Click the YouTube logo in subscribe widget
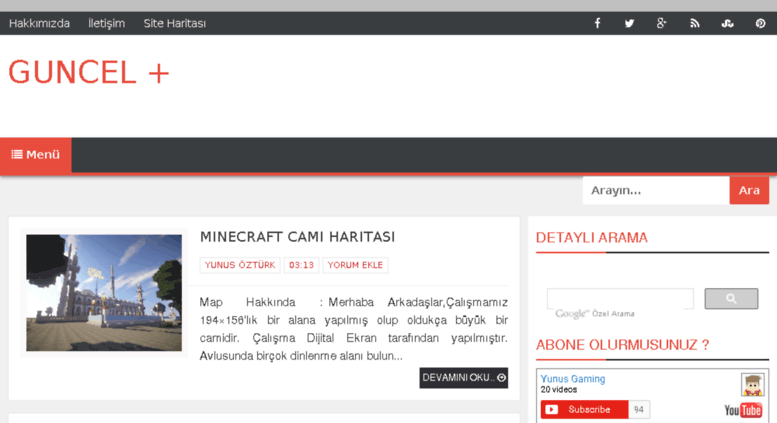Screen dimensions: 777x423 pos(743,410)
